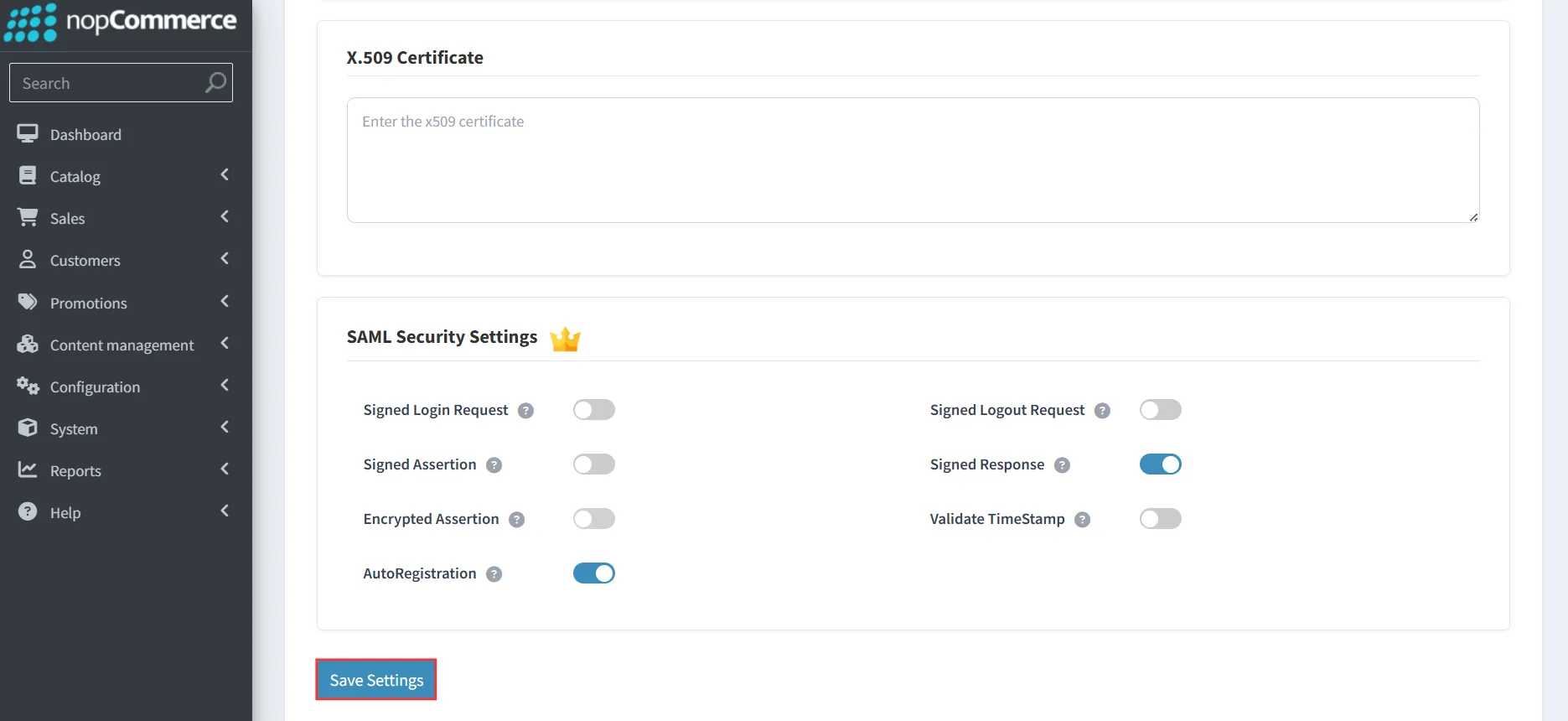The height and width of the screenshot is (721, 1568).
Task: Click the Sales shopping cart icon
Action: 28,217
